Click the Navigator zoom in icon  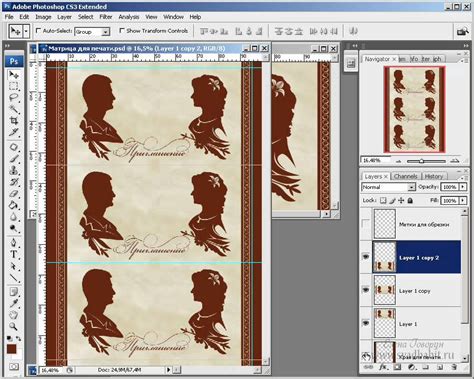tap(454, 161)
